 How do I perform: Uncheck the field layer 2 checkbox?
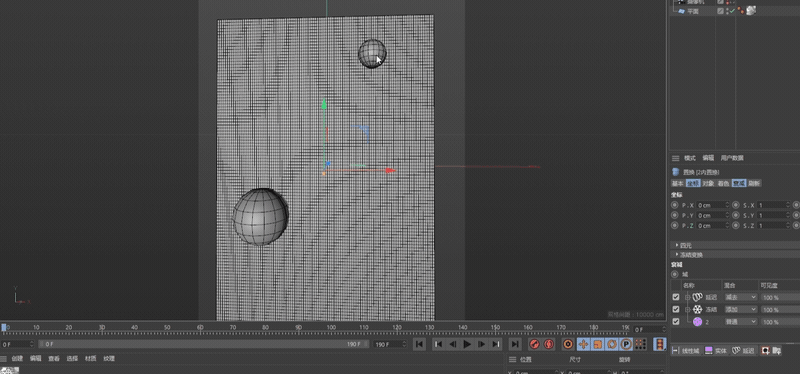pos(676,321)
